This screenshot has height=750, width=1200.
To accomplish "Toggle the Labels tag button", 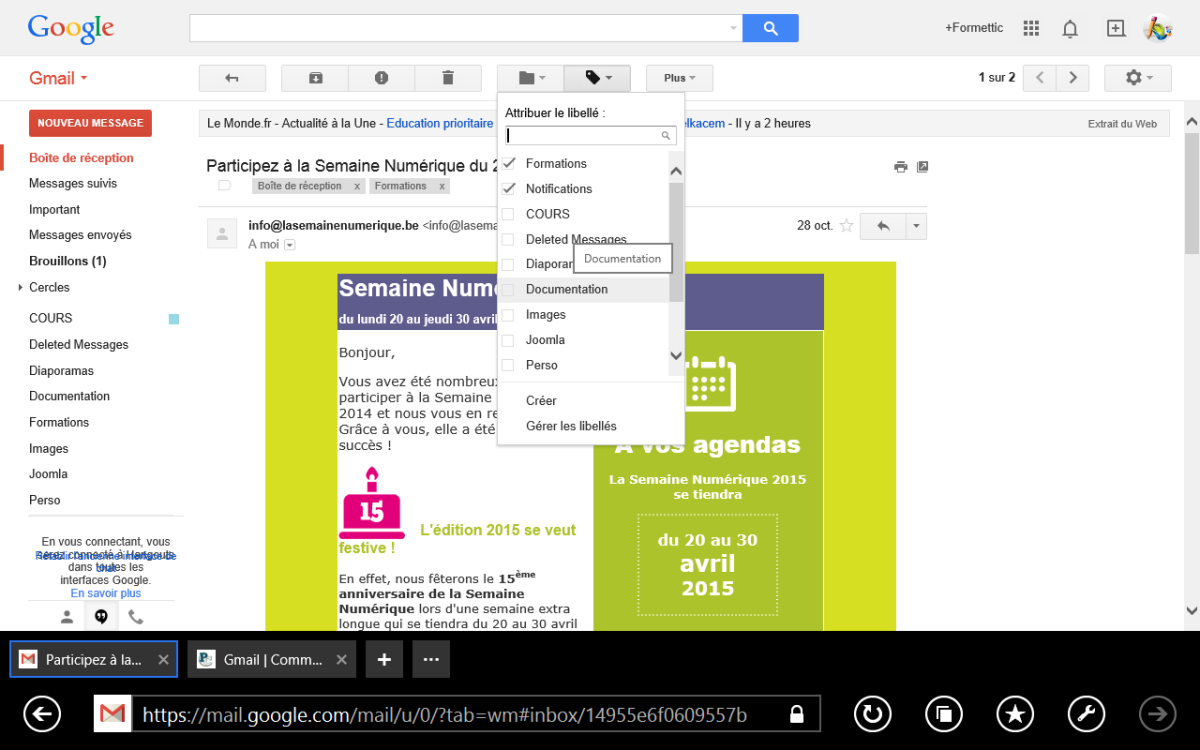I will (597, 78).
